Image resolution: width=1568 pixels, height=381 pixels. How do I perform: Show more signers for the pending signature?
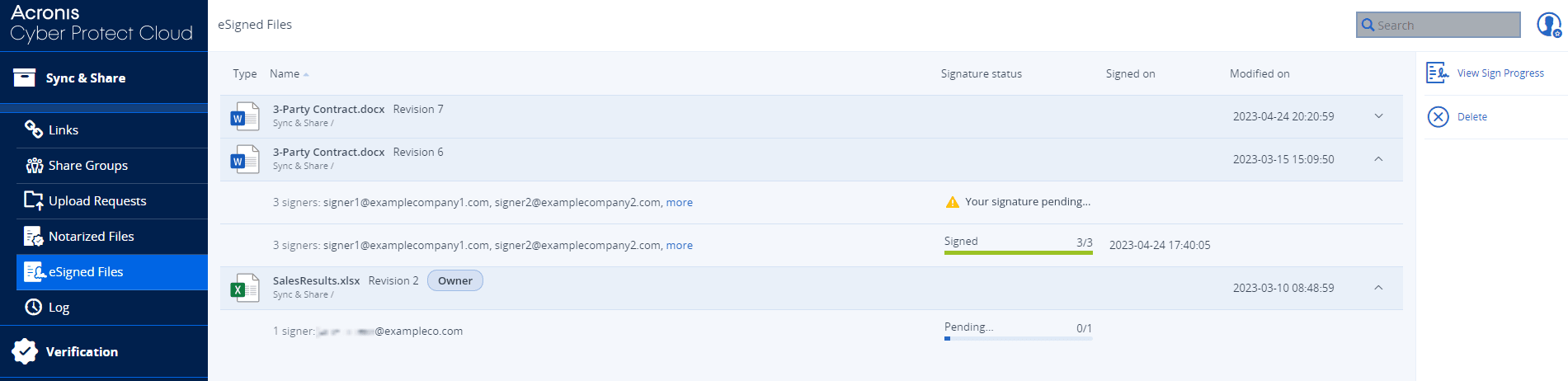tap(679, 202)
